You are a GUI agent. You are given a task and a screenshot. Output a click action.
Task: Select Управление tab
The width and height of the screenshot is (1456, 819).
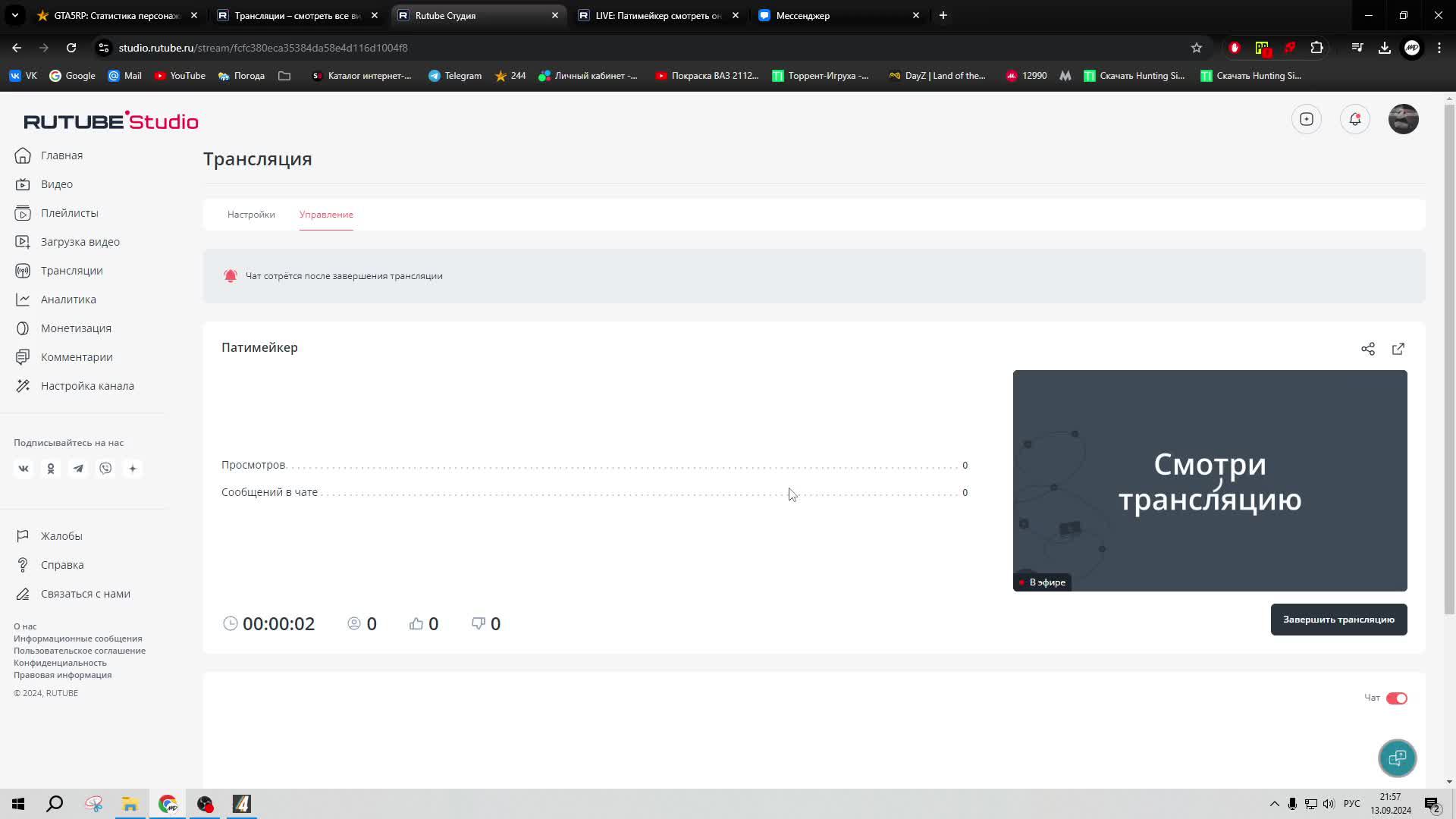[x=327, y=215]
